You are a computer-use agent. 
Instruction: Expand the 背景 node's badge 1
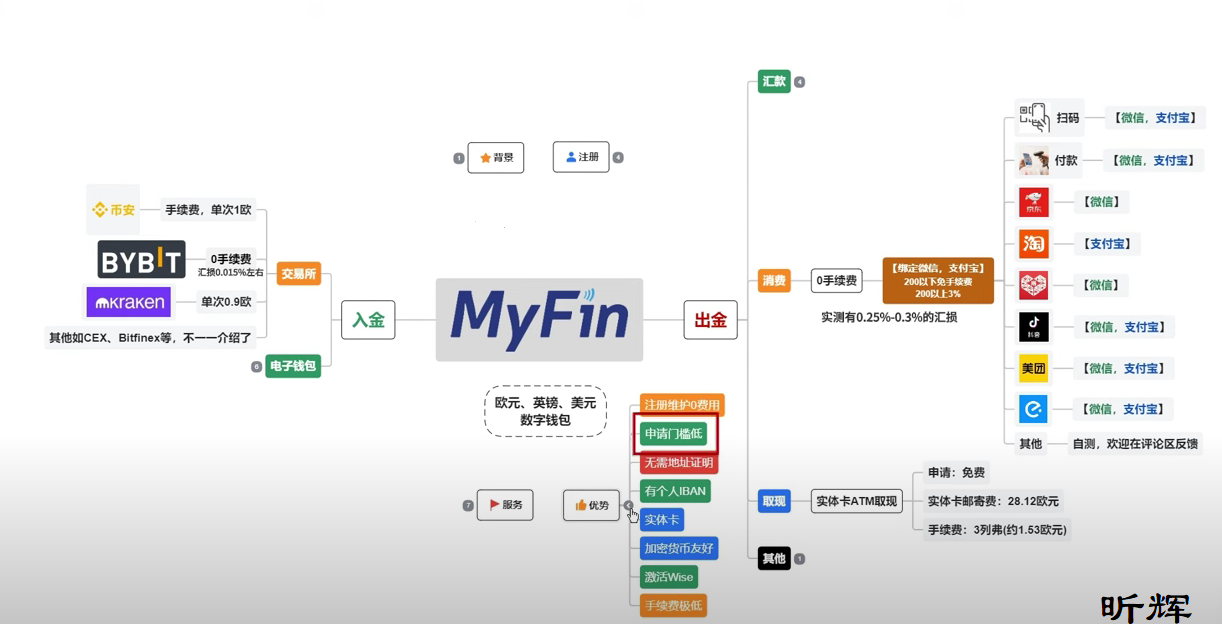pyautogui.click(x=459, y=158)
